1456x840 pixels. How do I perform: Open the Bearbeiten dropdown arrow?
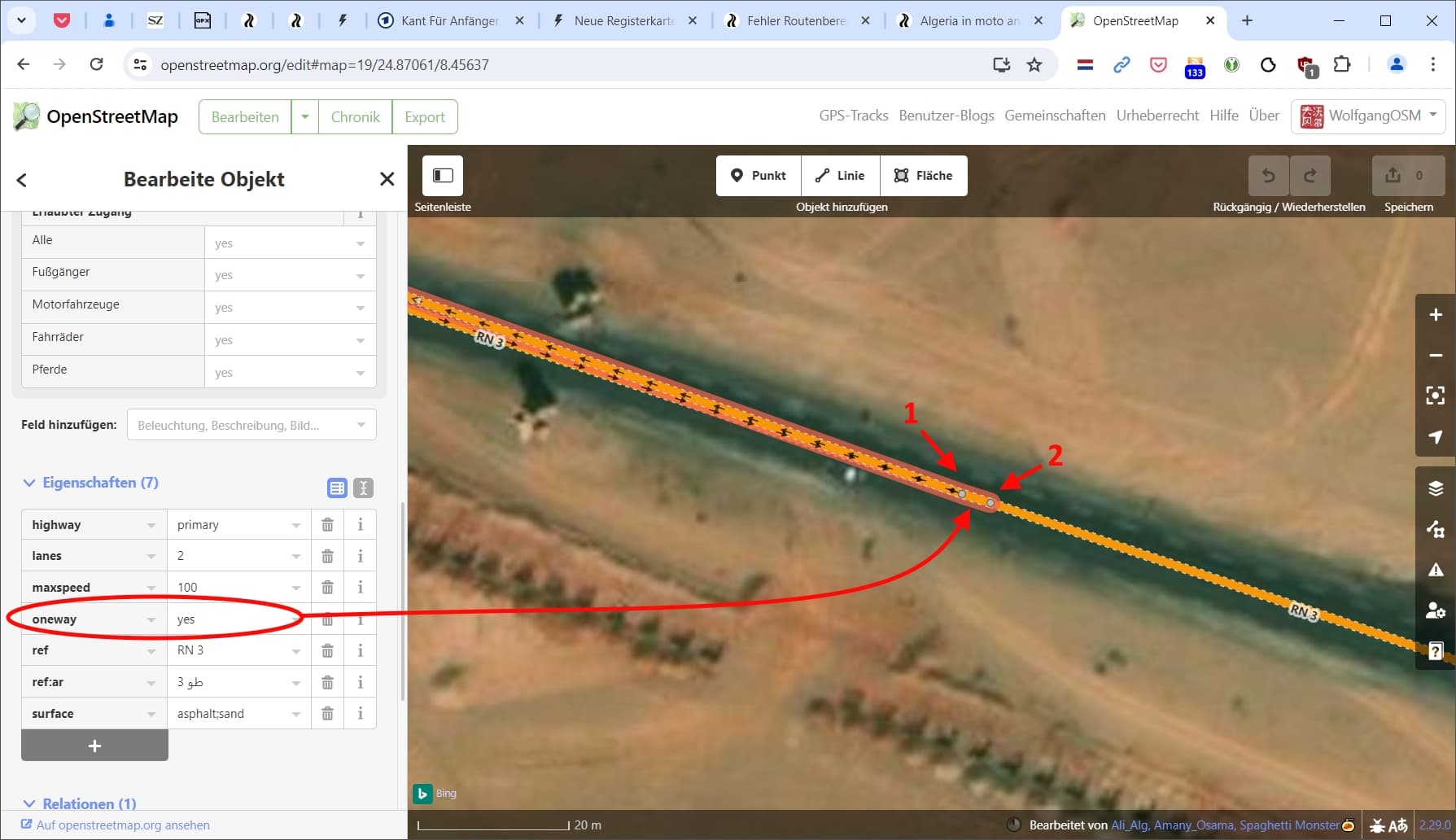pos(305,116)
